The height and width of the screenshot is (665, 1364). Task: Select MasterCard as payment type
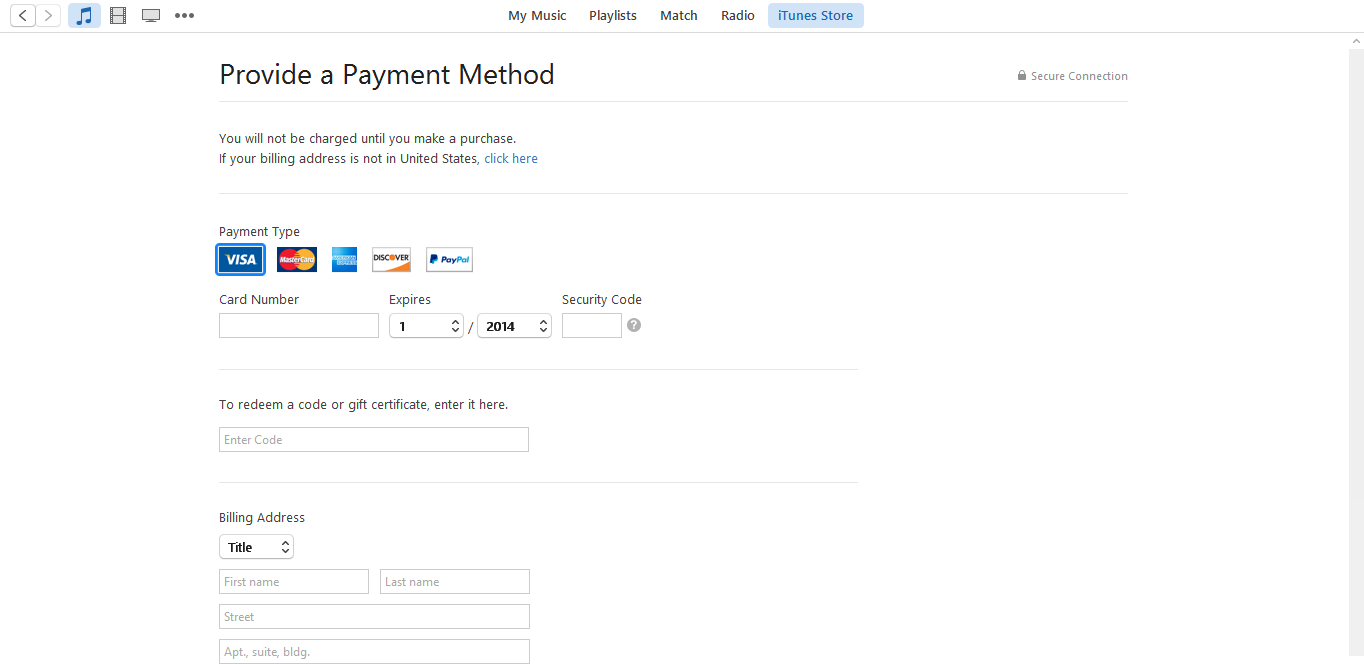(x=297, y=260)
